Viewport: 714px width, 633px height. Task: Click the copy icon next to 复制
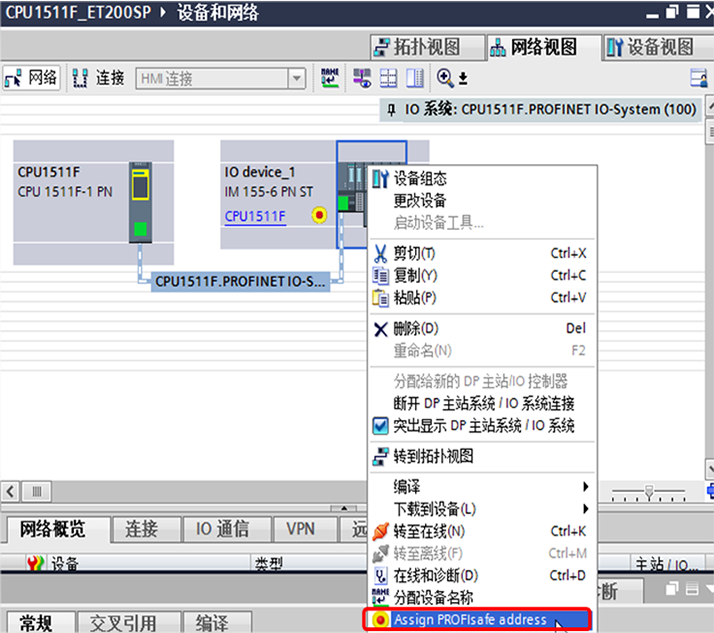[x=380, y=276]
